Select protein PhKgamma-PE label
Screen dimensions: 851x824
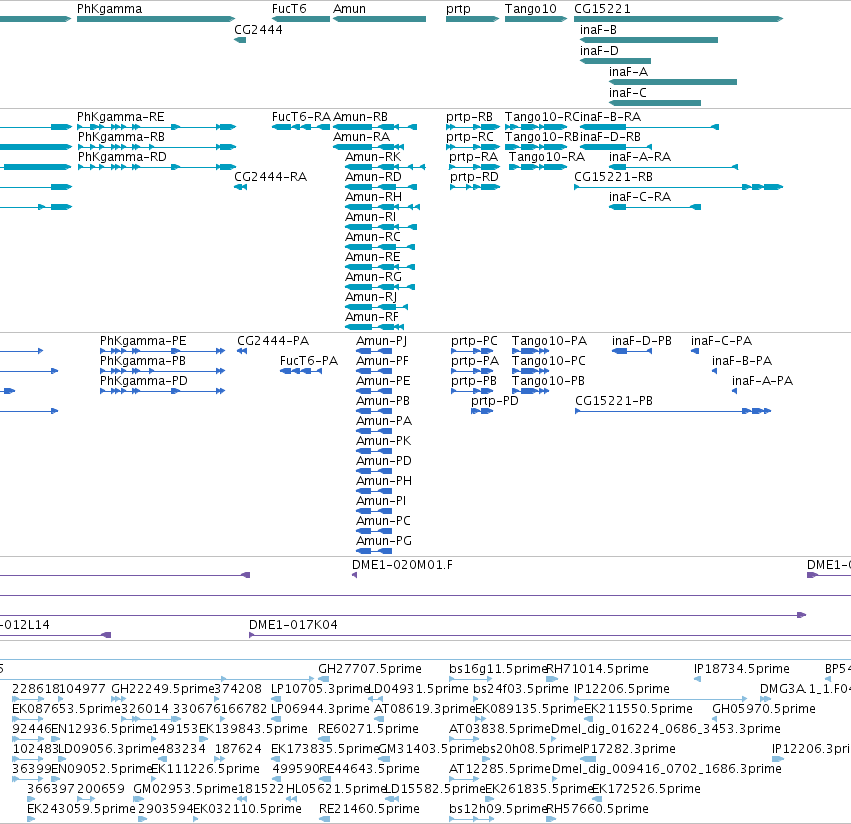point(143,341)
